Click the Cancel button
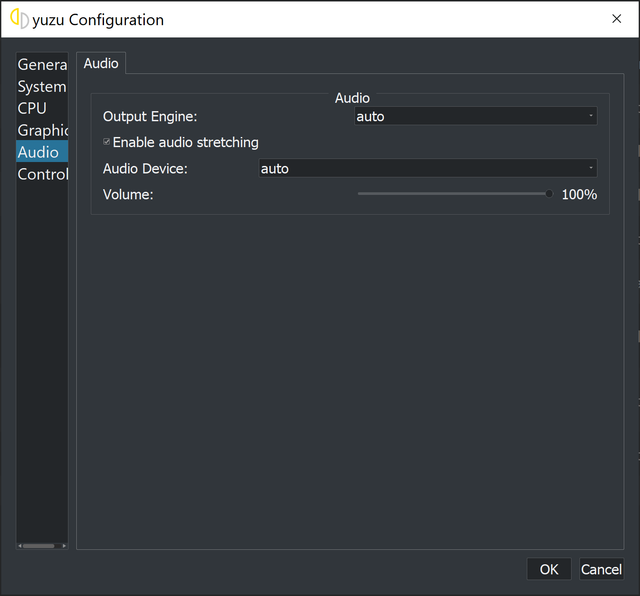640x596 pixels. coord(601,569)
